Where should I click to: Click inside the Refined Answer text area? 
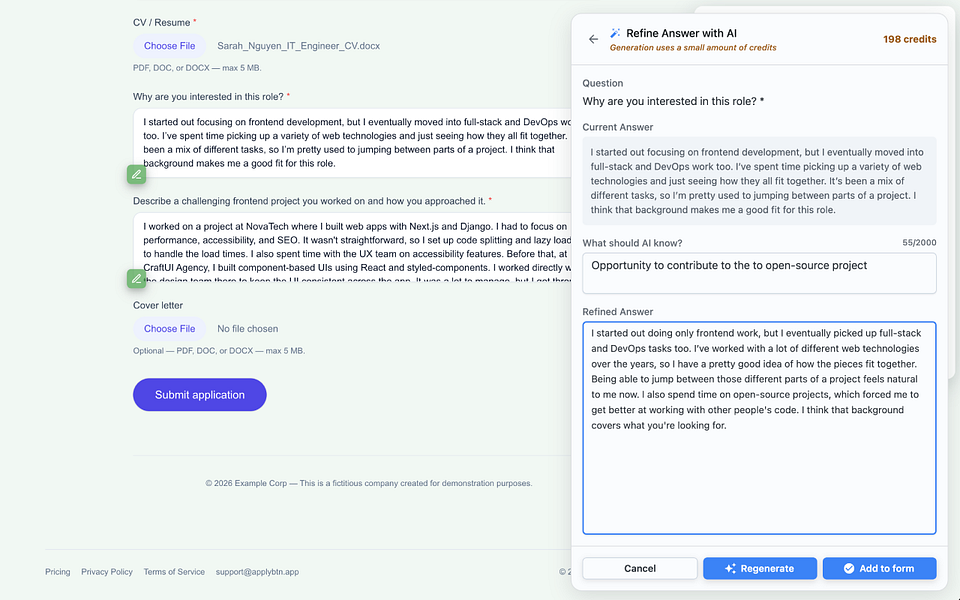pyautogui.click(x=759, y=428)
